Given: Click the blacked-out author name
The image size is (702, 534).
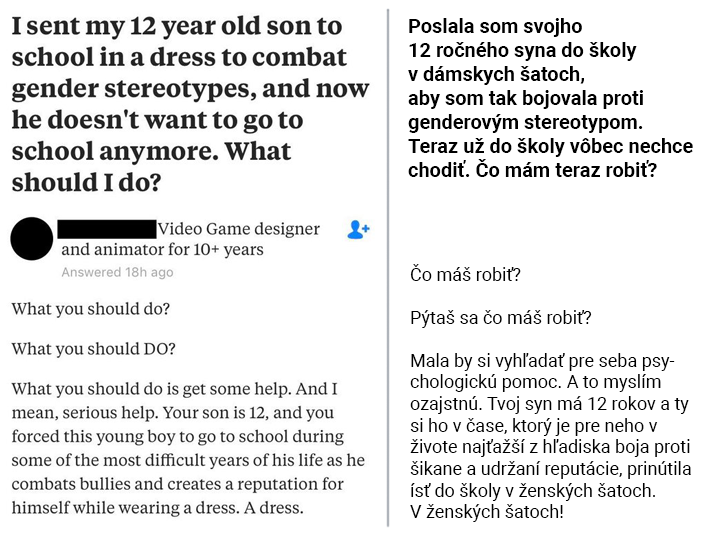Looking at the screenshot, I should point(107,228).
